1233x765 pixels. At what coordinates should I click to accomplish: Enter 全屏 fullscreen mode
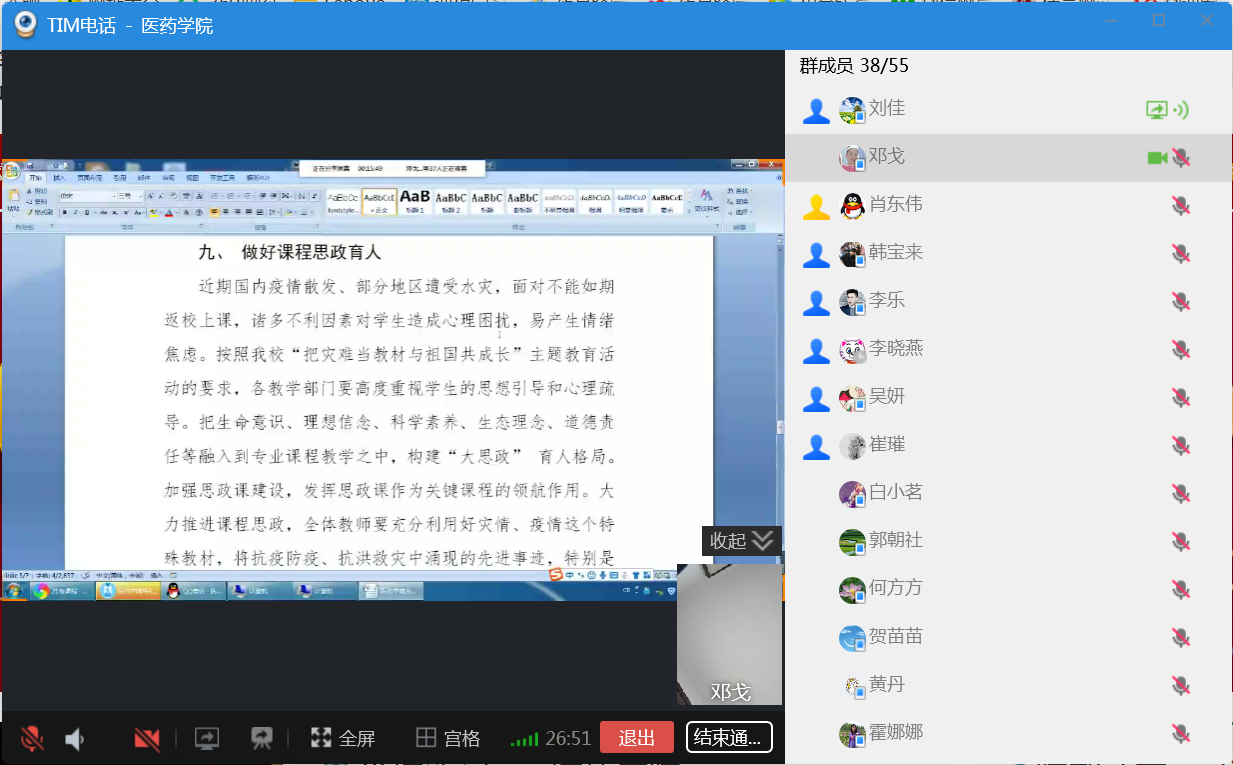point(342,739)
